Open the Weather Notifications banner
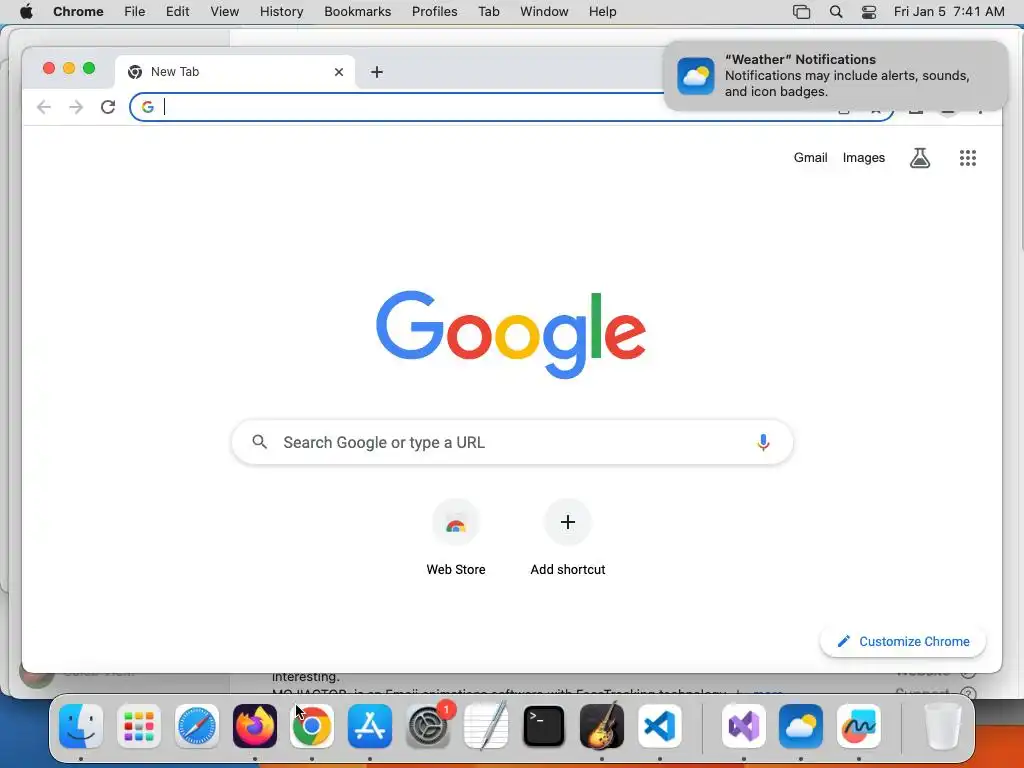Screen dimensions: 1024x768 (835, 76)
